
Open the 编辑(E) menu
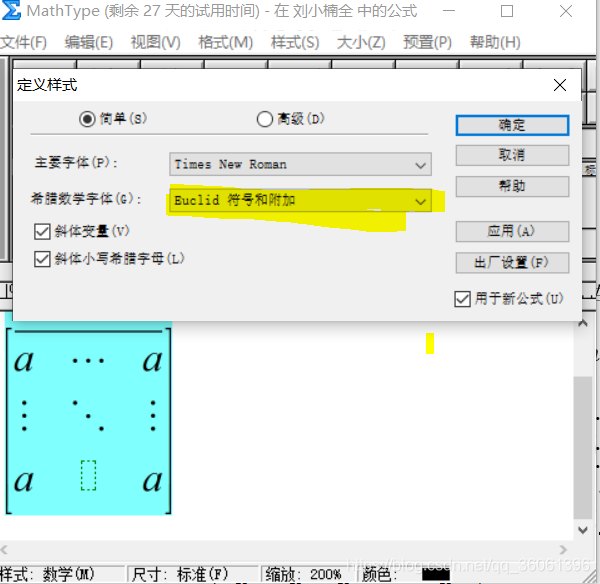coord(89,42)
